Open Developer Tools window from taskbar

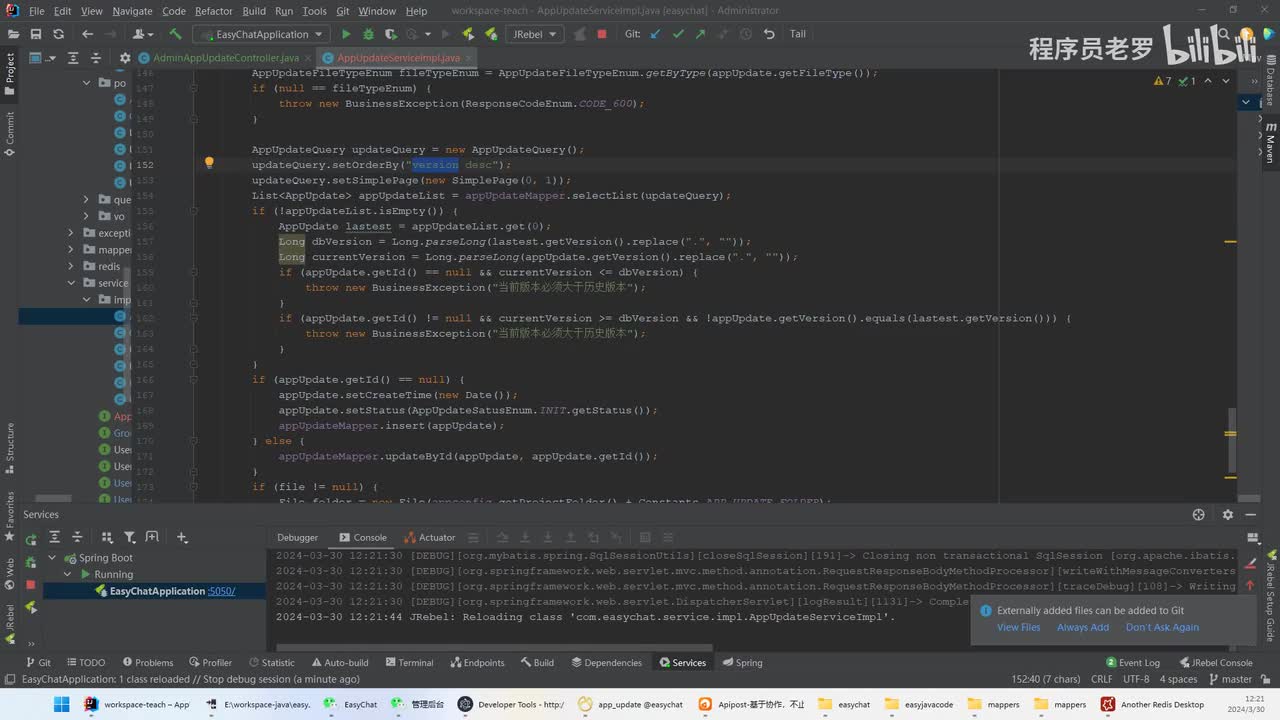(511, 704)
